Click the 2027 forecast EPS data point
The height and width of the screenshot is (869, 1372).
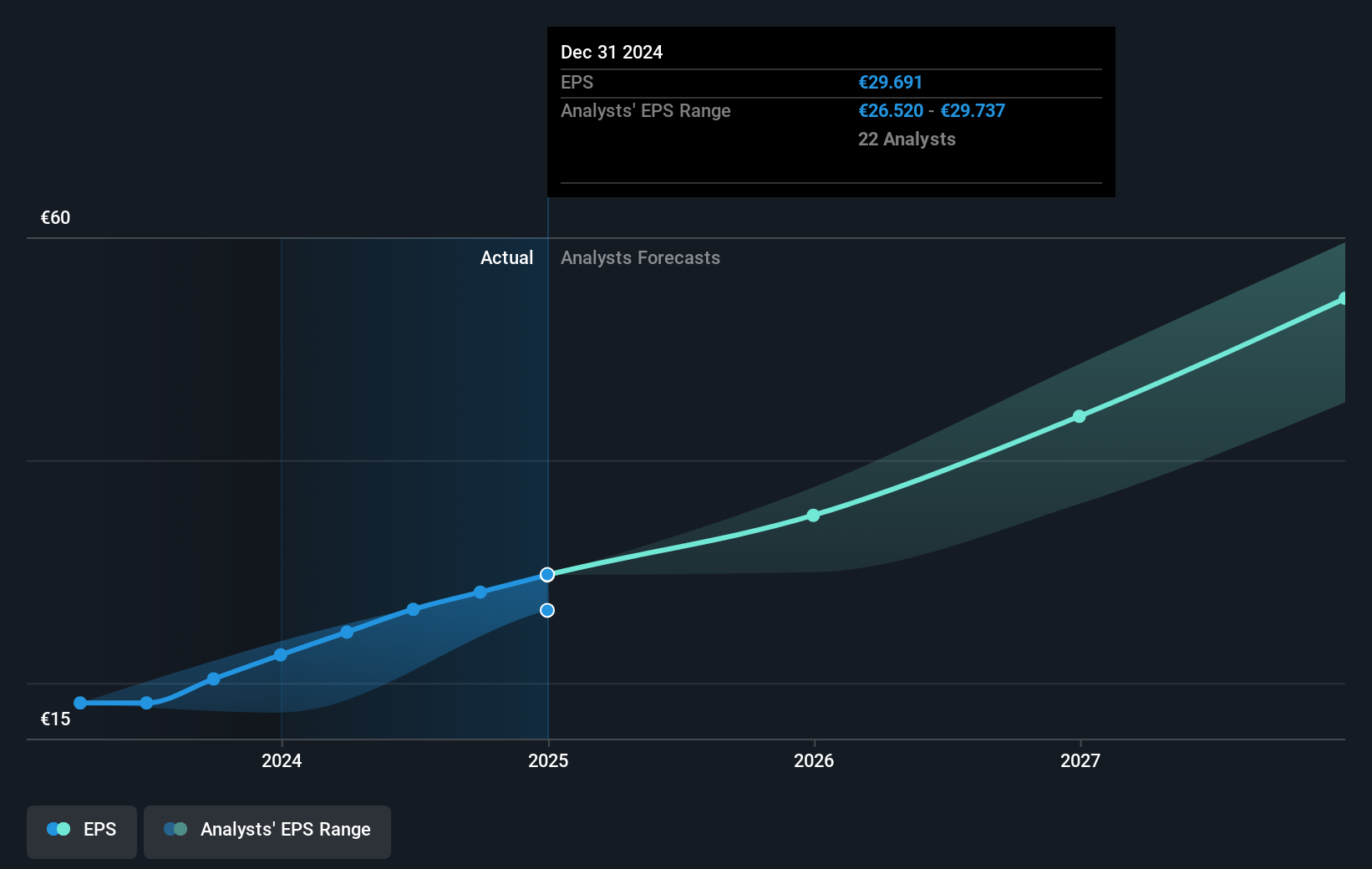(1079, 416)
